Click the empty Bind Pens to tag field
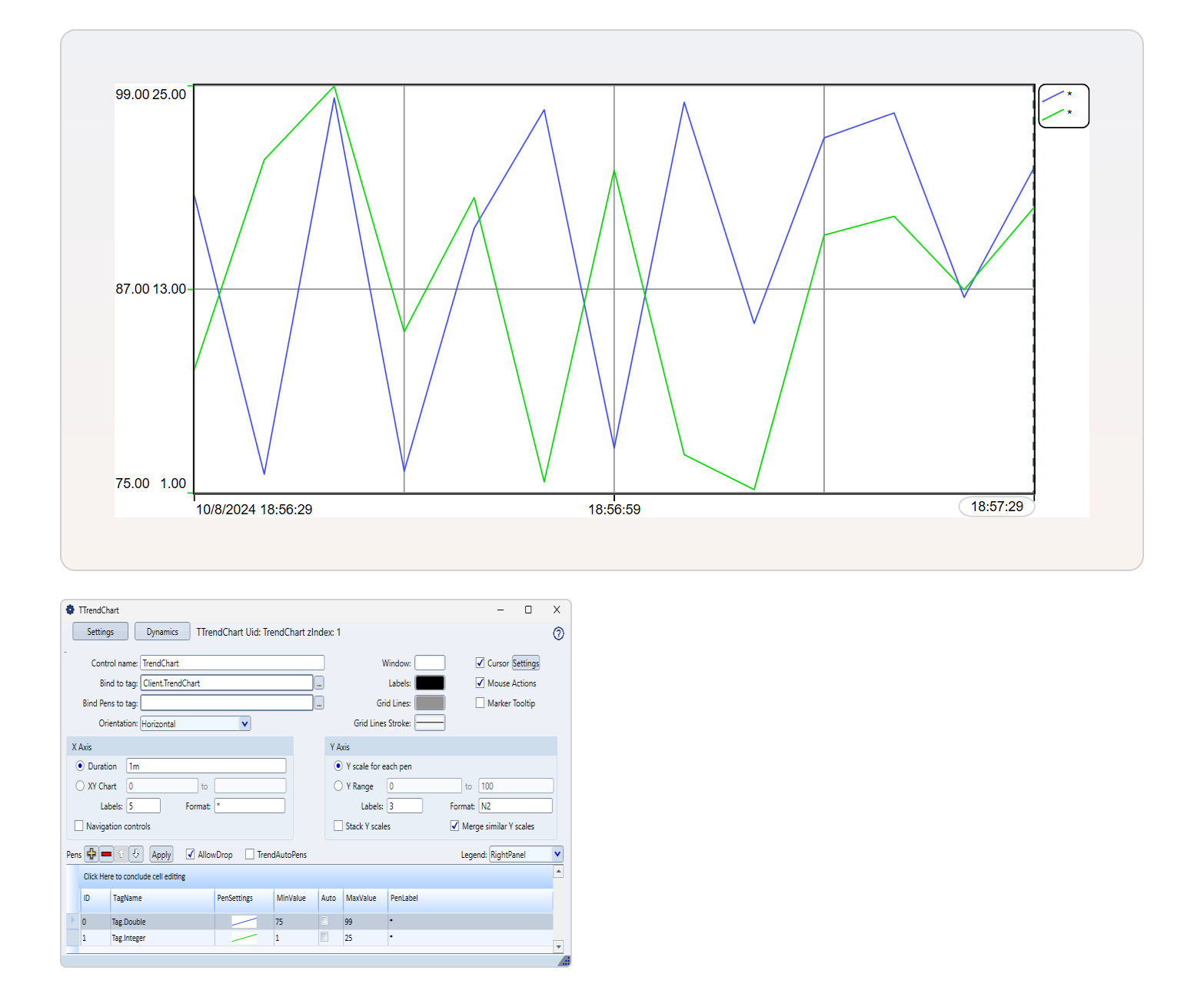Viewport: 1204px width, 997px height. (227, 703)
